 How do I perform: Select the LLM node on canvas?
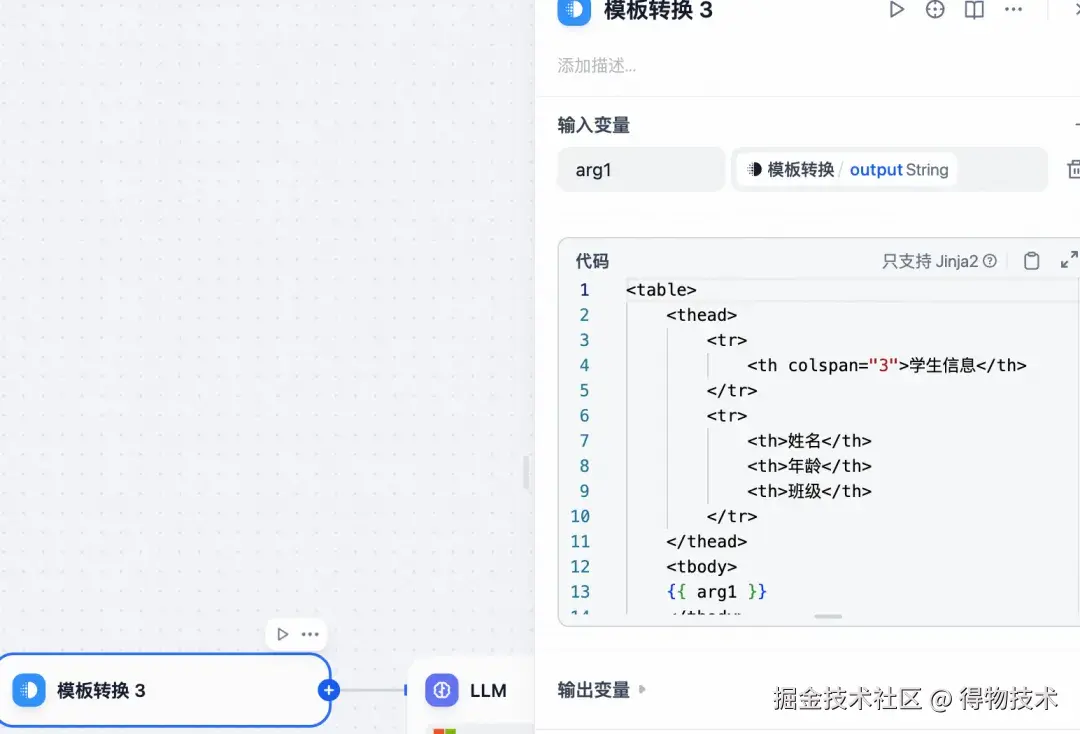(x=470, y=689)
